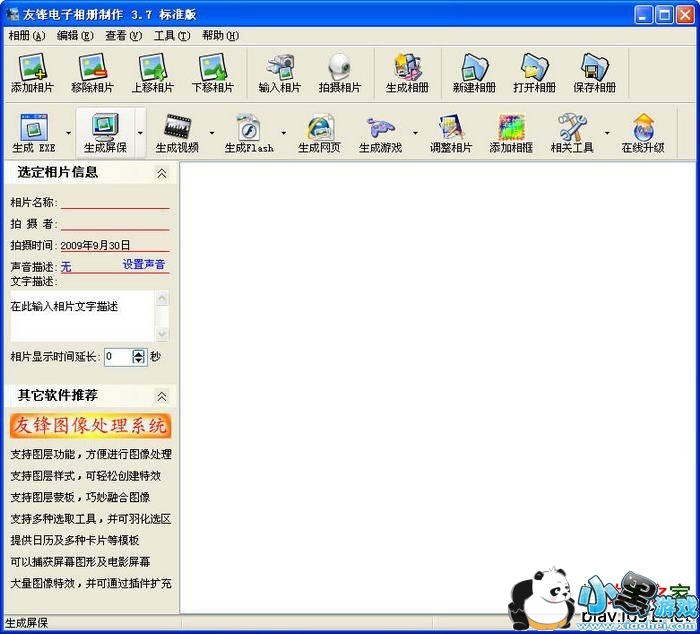Click status bar text 生成屏保

[26, 623]
